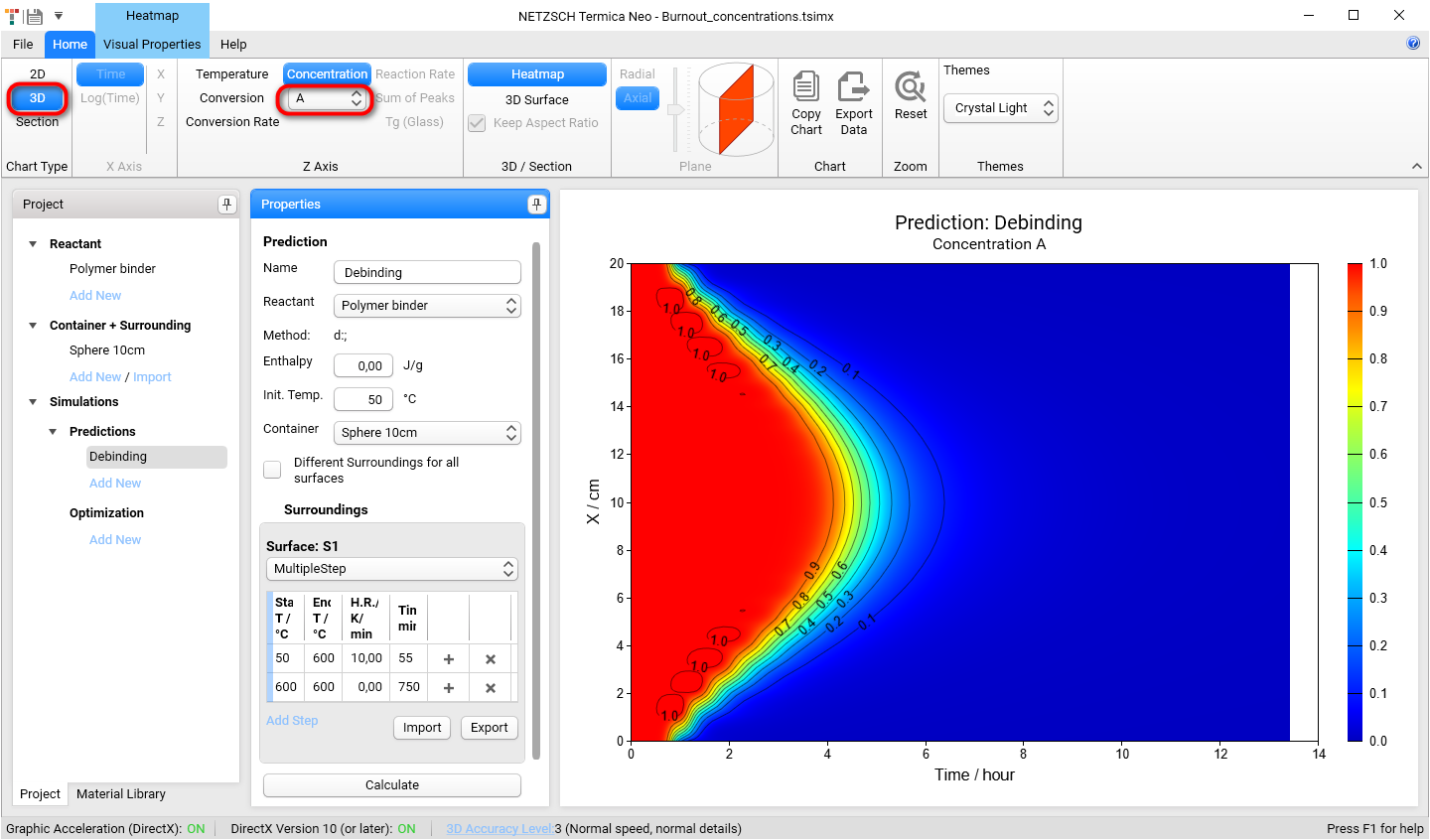1430x840 pixels.
Task: Delete the 600 °C step with the X icon
Action: point(492,686)
